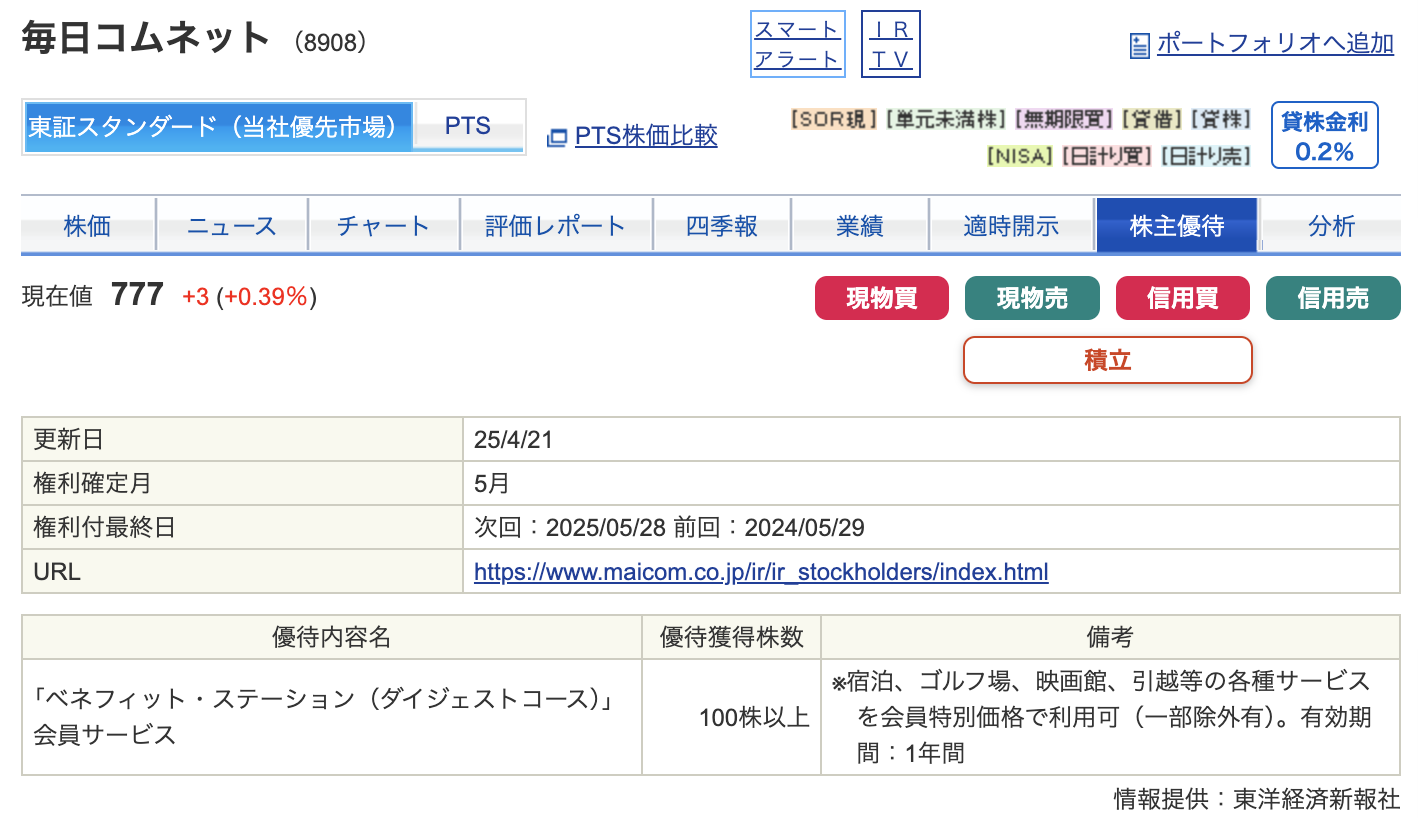Open PTS株価比較 link
The image size is (1418, 818).
click(646, 136)
